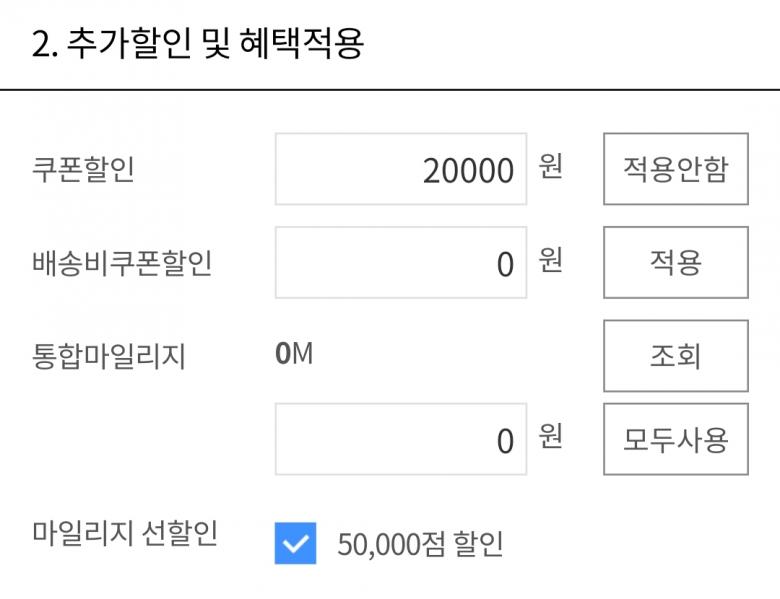The image size is (780, 599).
Task: Click the 0M mileage balance text
Action: 294,353
